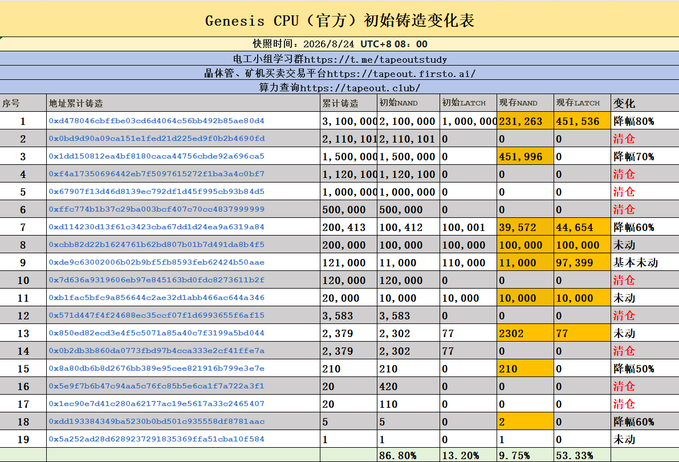
Task: Open address link starting 0xffc774b1b37c29ba
Action: pyautogui.click(x=156, y=209)
